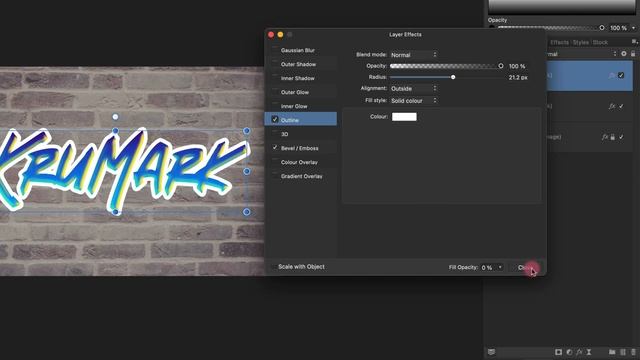Click the bottom-right selection handle of text

pos(247,212)
